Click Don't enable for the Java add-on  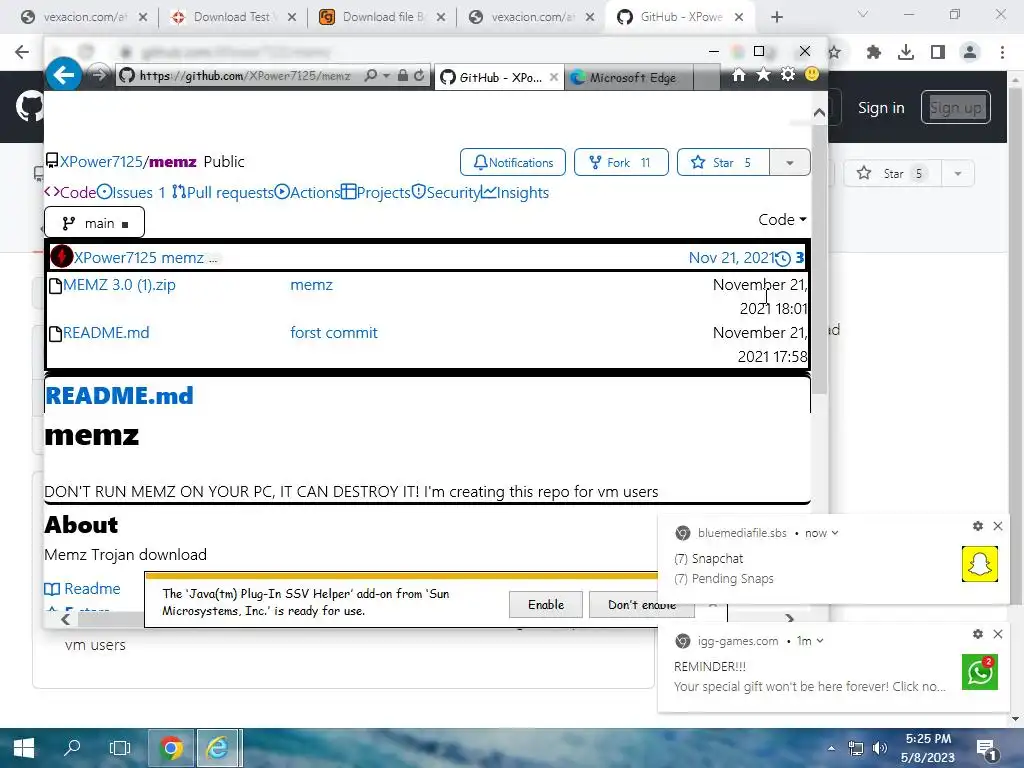pos(642,605)
